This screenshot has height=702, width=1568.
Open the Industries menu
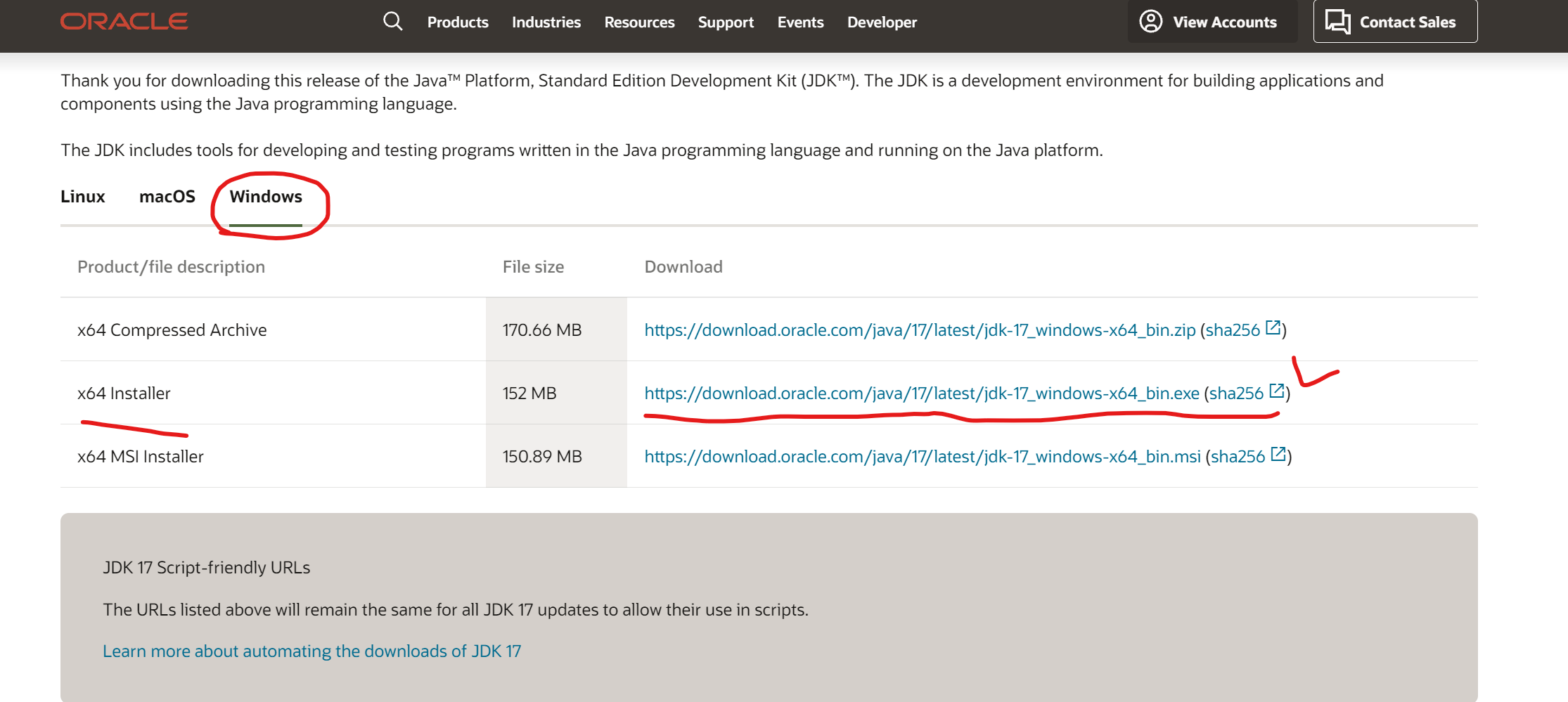pos(546,22)
